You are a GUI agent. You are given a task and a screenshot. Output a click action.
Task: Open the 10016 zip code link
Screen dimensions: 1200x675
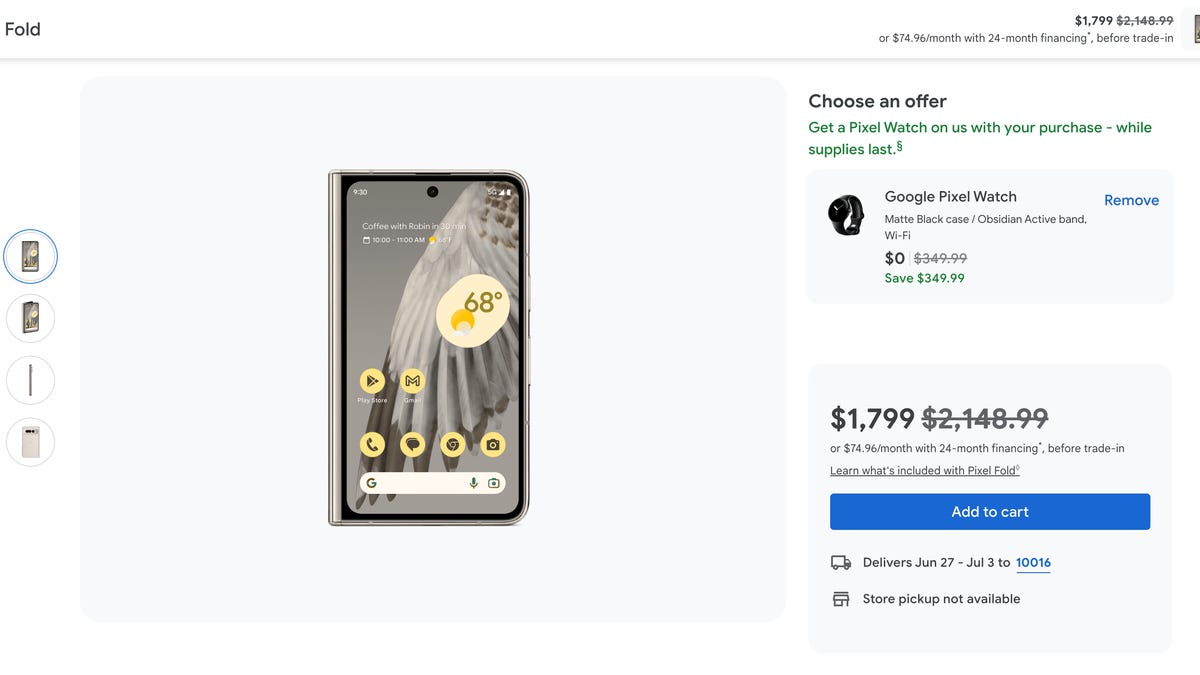click(x=1033, y=562)
